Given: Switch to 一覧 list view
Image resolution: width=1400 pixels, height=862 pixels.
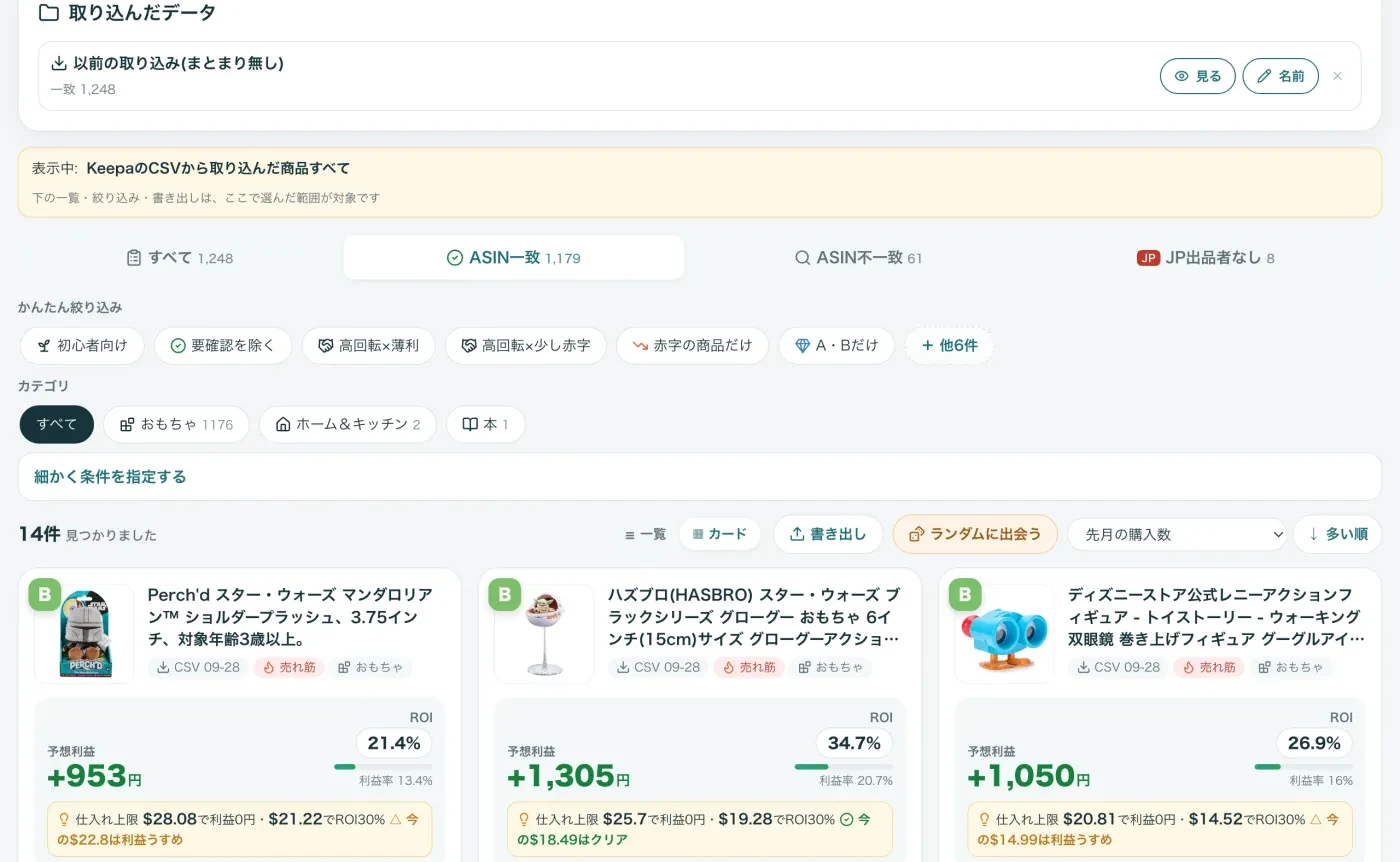Looking at the screenshot, I should pyautogui.click(x=645, y=534).
